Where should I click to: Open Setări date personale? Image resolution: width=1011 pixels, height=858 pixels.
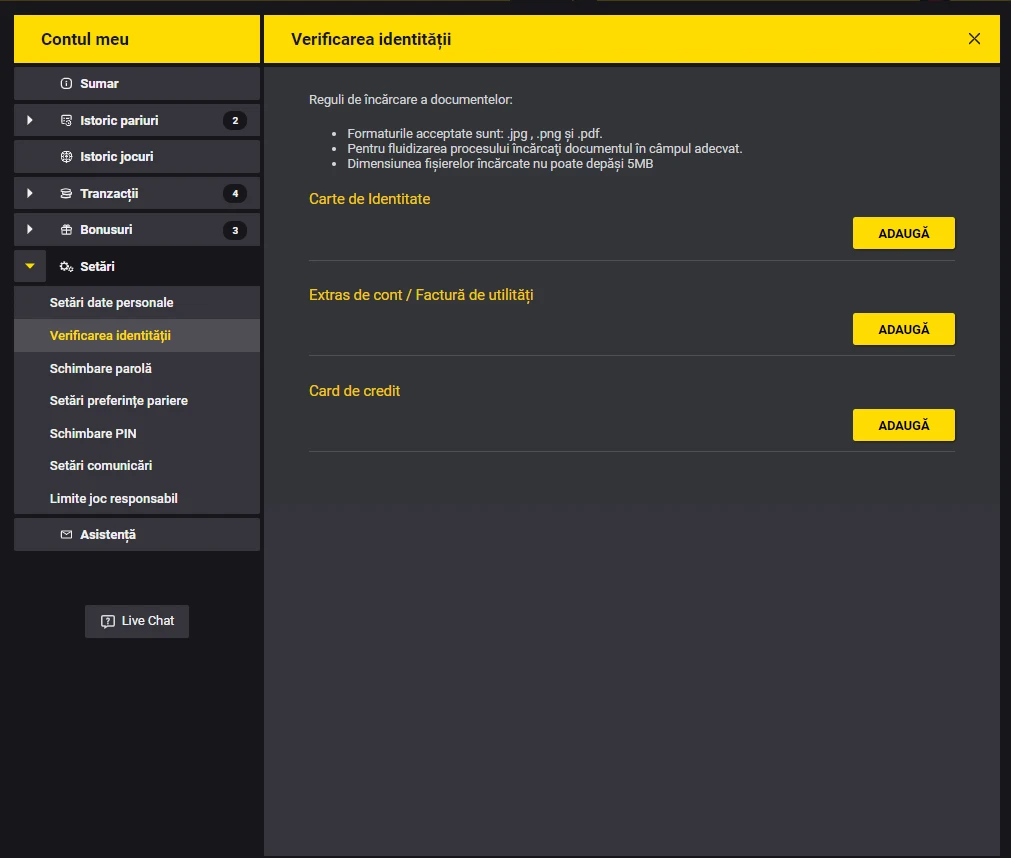111,303
